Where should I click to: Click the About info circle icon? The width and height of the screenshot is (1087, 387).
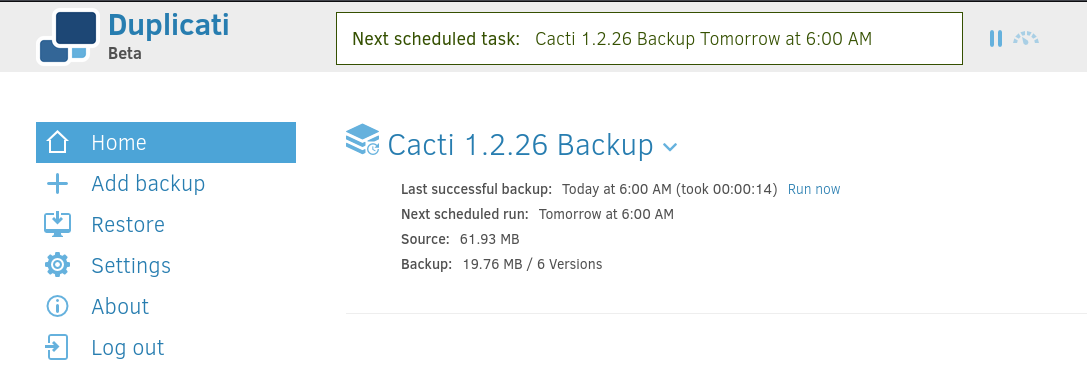point(57,306)
